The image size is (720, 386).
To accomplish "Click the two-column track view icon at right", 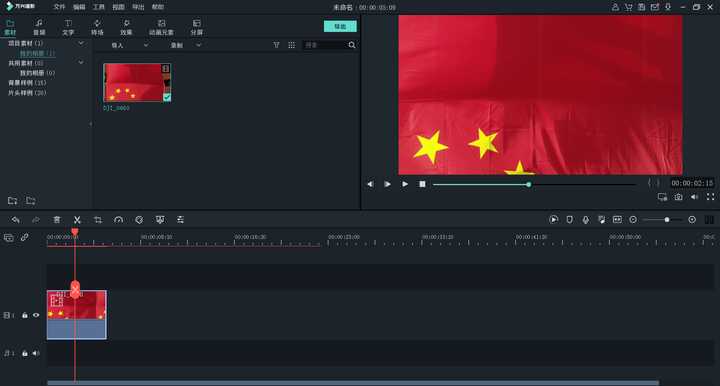I will click(x=709, y=220).
